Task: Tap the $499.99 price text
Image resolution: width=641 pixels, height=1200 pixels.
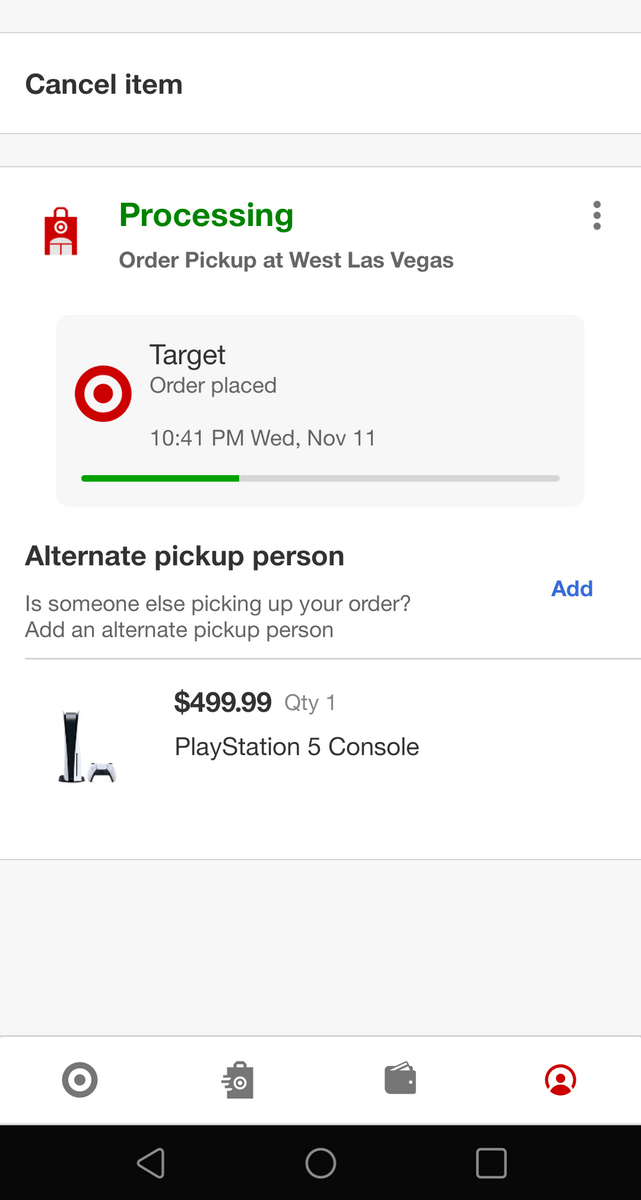Action: pos(223,702)
